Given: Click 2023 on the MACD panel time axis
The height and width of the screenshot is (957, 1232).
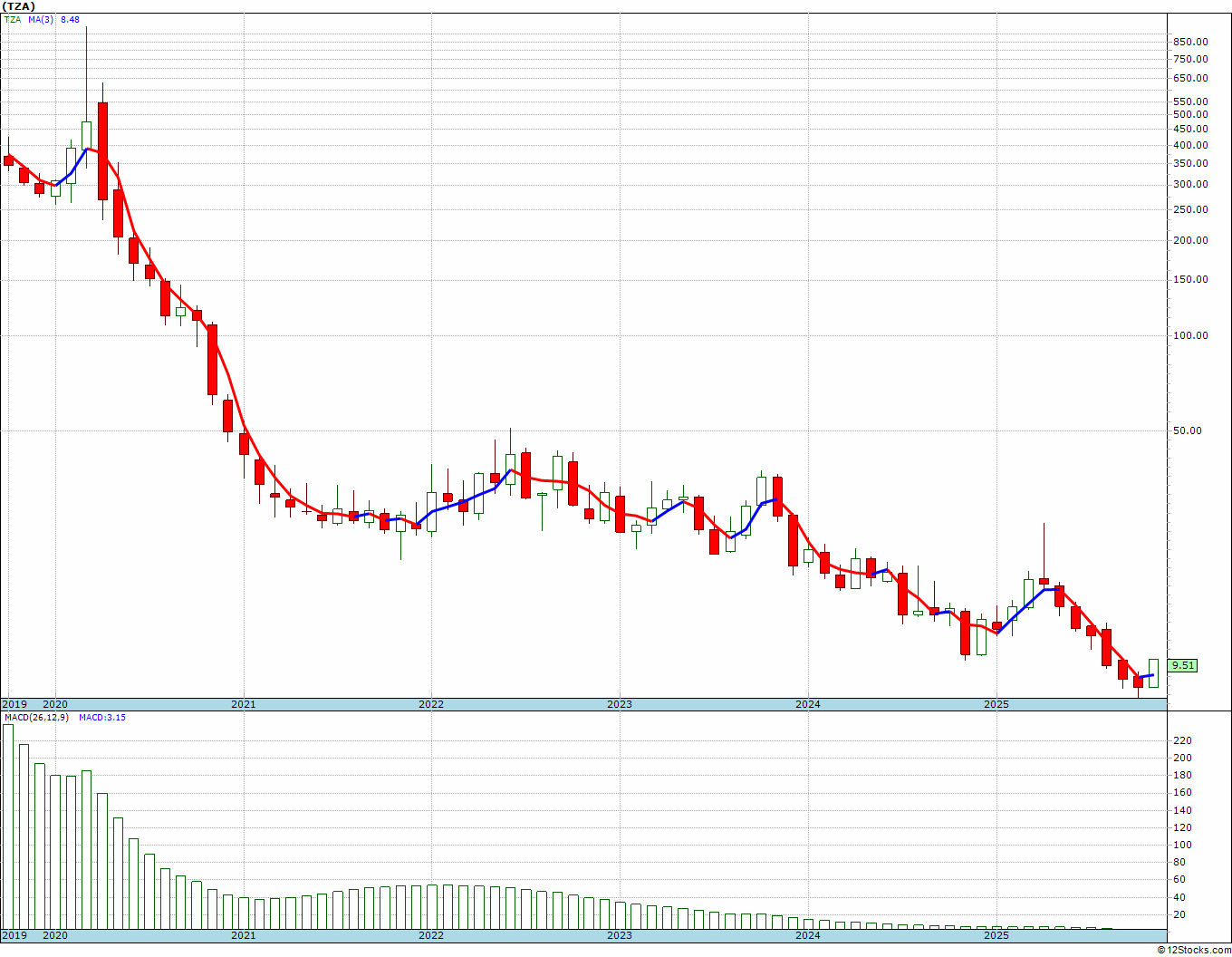Looking at the screenshot, I should (x=620, y=935).
